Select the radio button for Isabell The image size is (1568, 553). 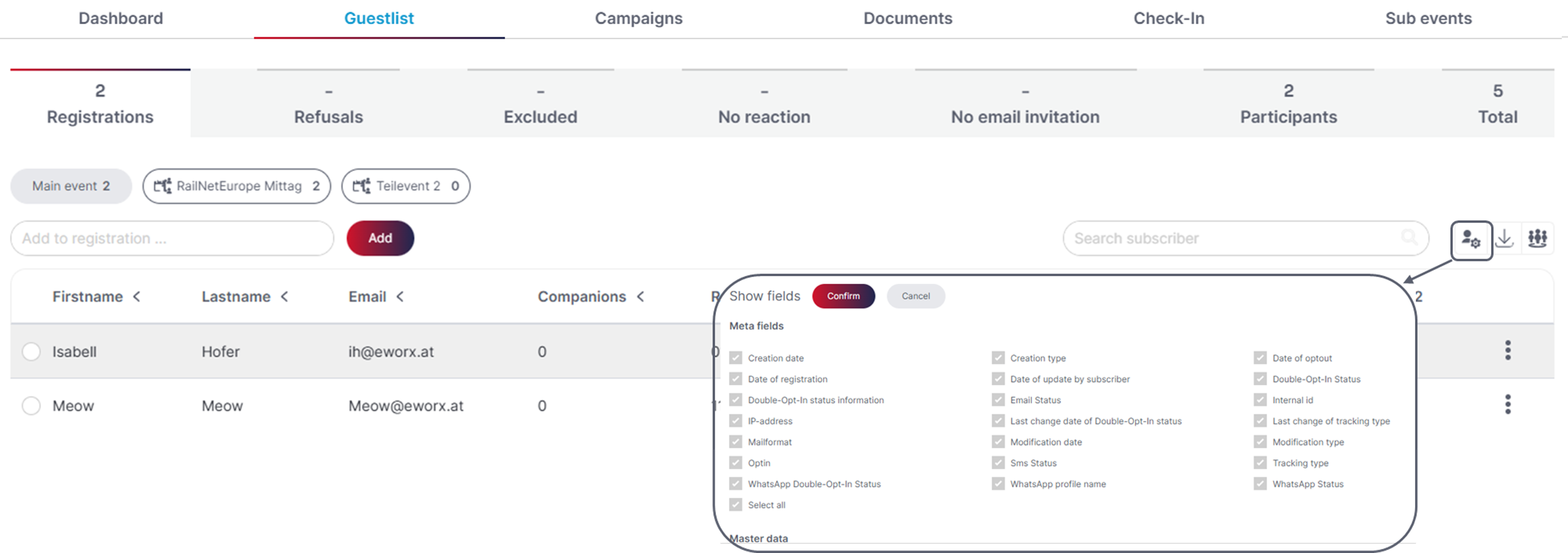click(31, 351)
